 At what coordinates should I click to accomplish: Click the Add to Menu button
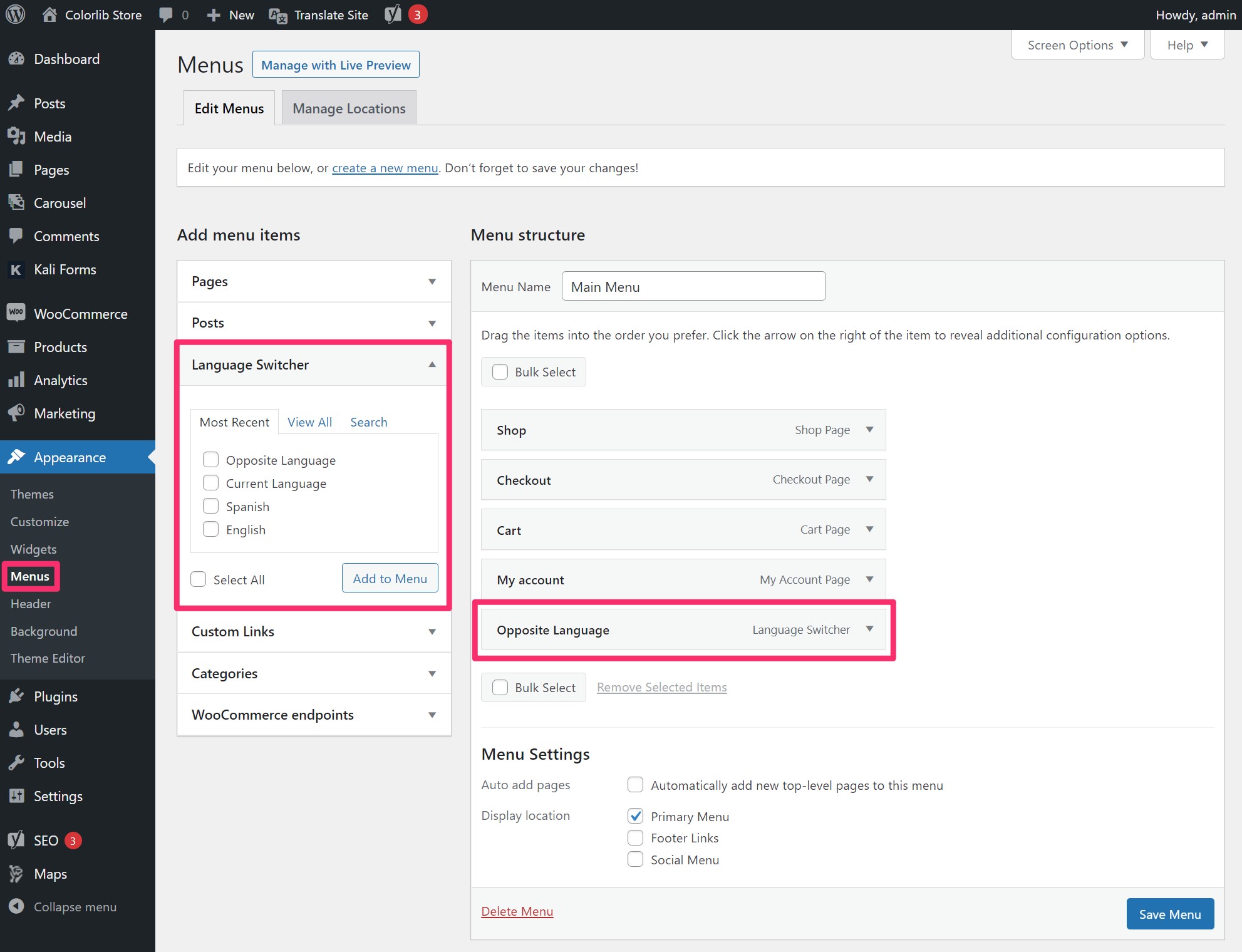coord(390,578)
